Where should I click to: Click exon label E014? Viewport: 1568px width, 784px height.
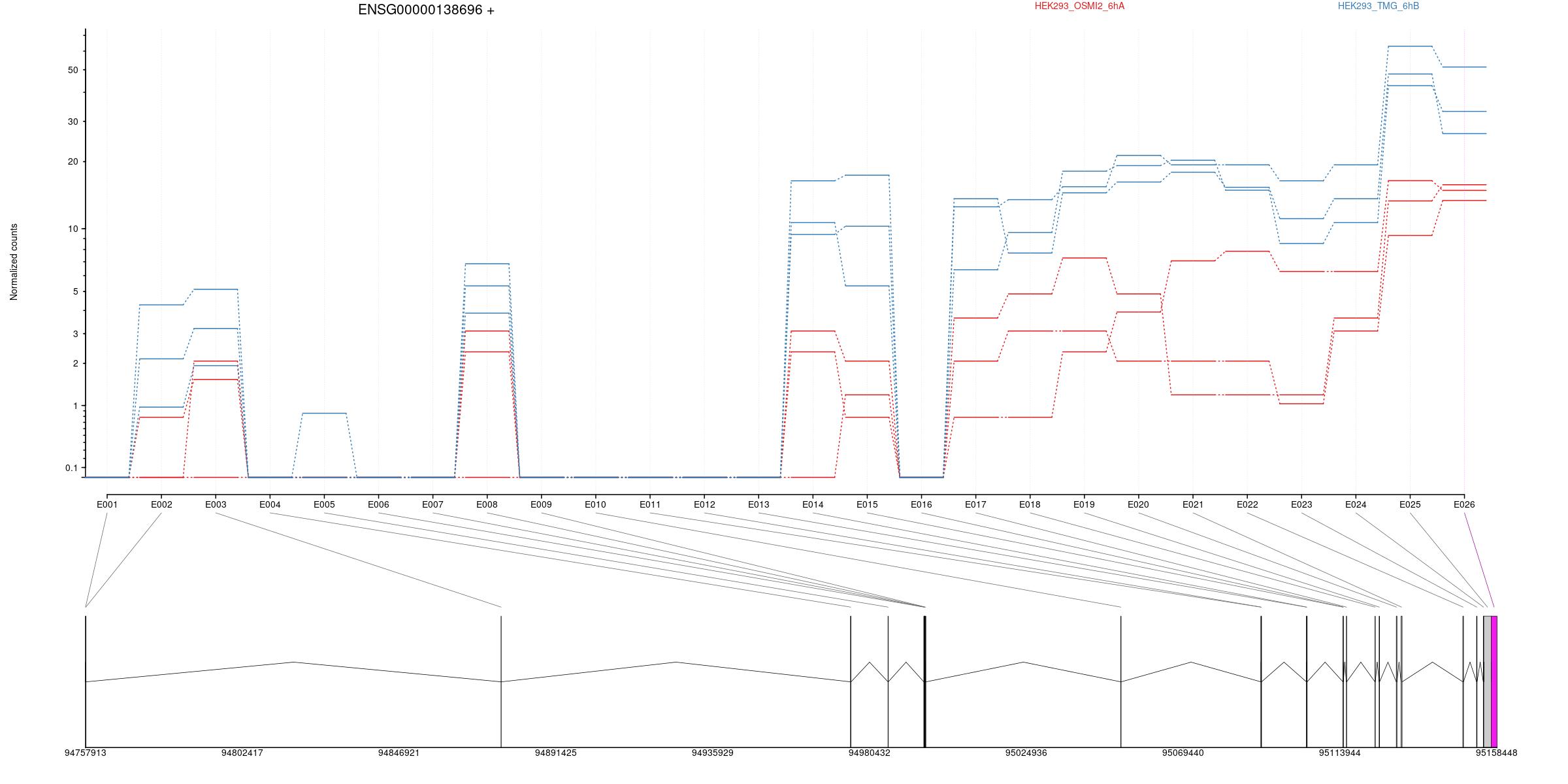pos(813,504)
